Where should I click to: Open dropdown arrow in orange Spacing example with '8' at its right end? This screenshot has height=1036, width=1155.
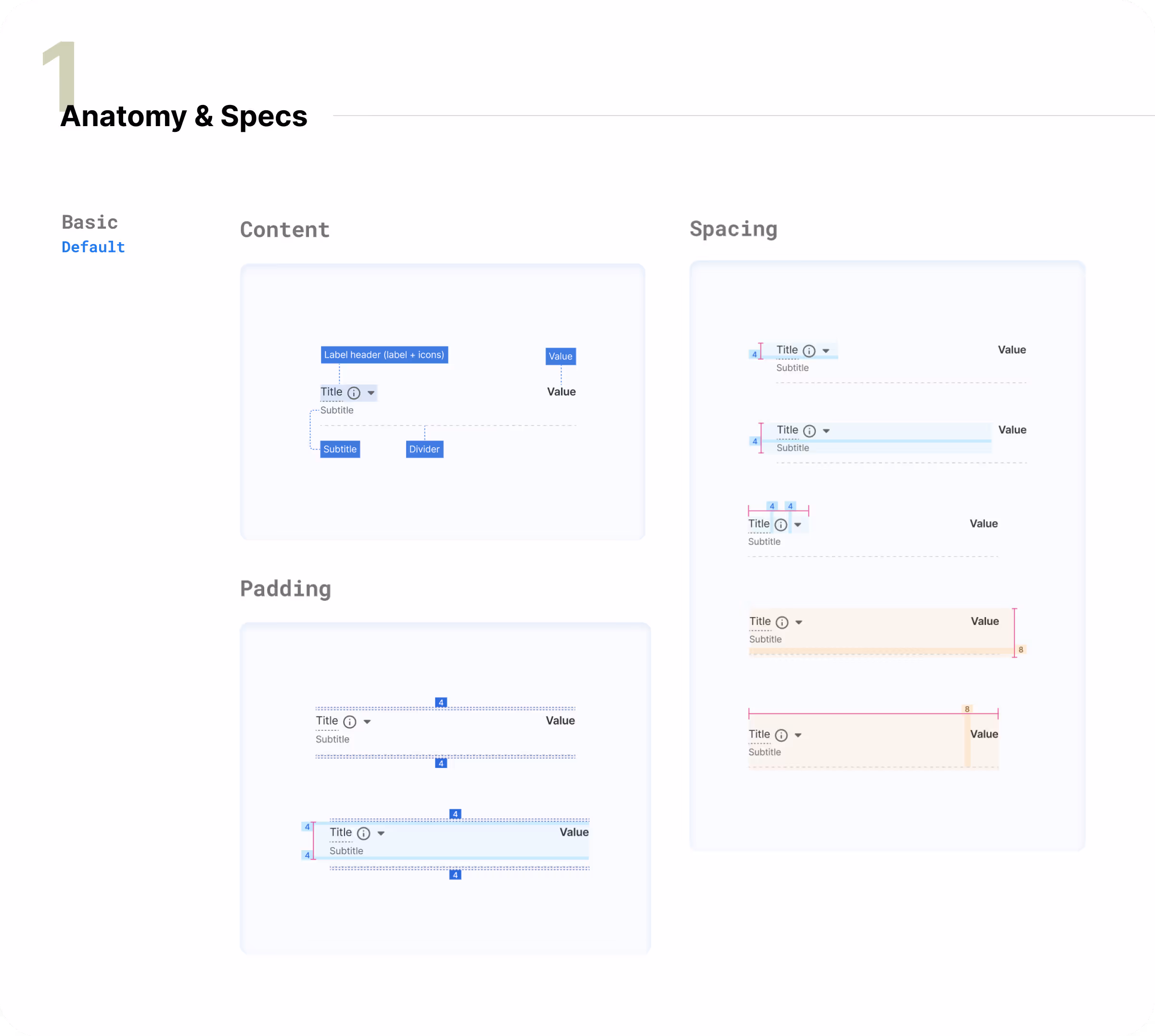tap(799, 622)
